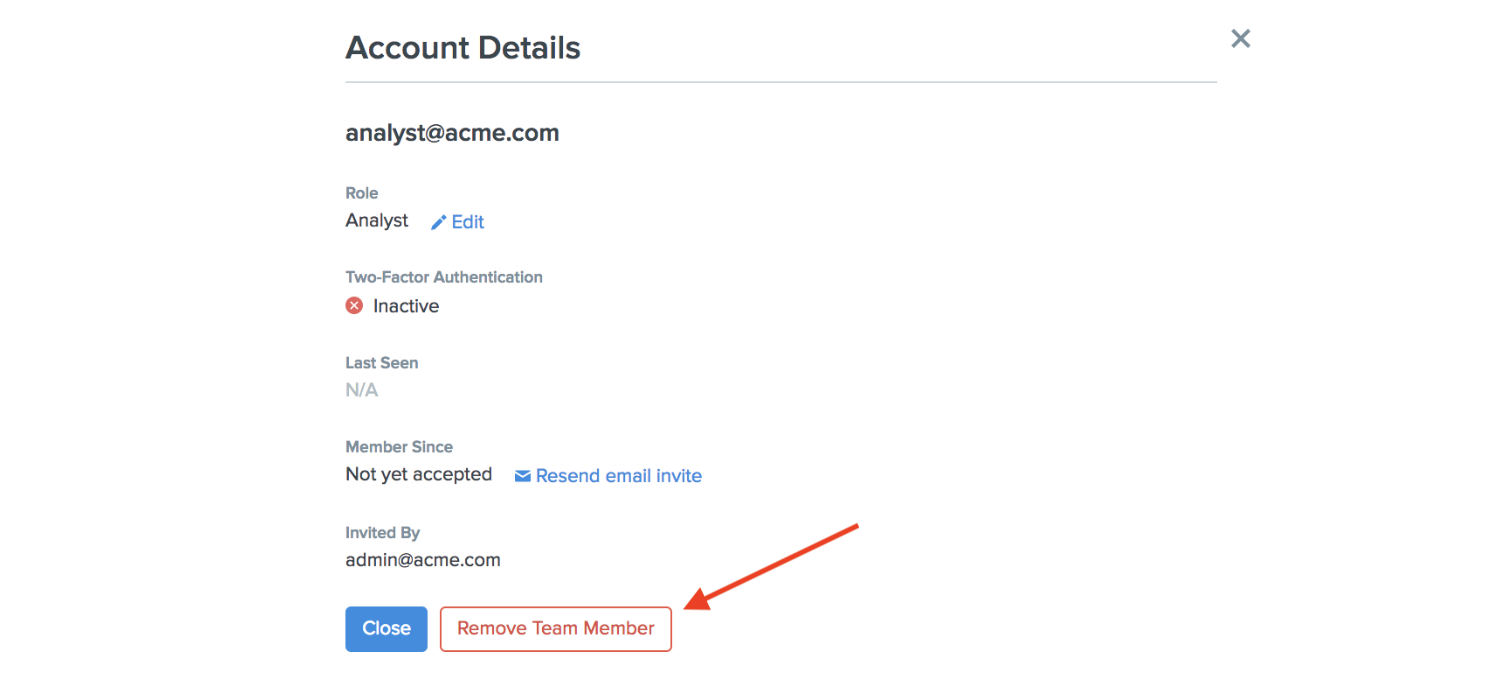This screenshot has width=1506, height=680.
Task: Select the Inactive status text
Action: (406, 306)
